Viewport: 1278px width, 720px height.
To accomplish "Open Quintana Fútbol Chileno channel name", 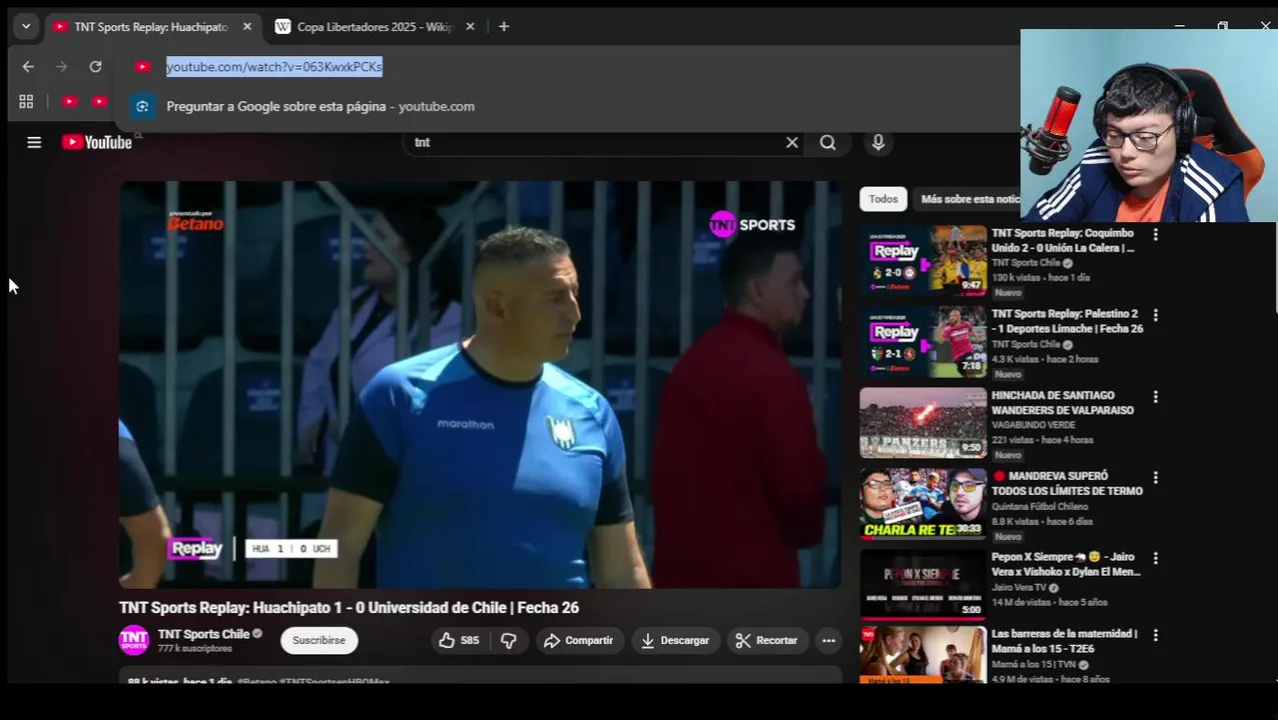I will pyautogui.click(x=1040, y=507).
